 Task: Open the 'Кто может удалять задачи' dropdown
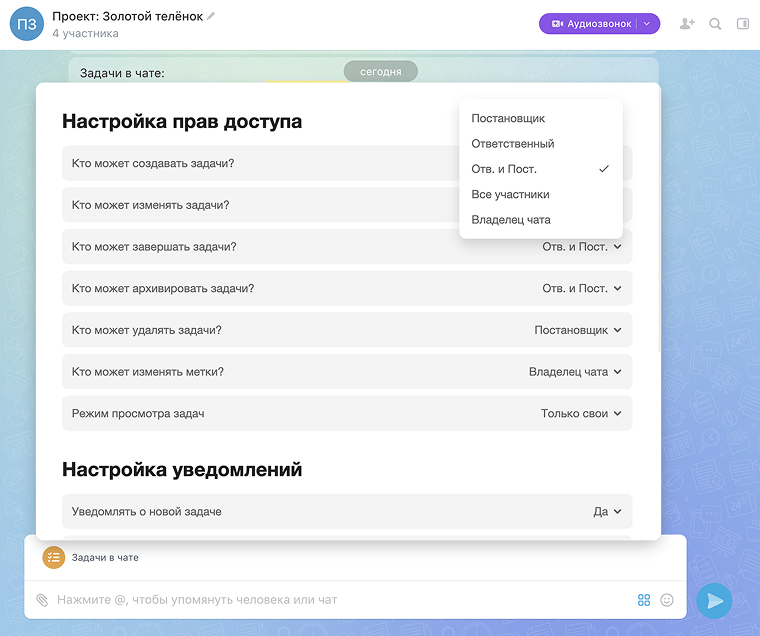point(578,330)
